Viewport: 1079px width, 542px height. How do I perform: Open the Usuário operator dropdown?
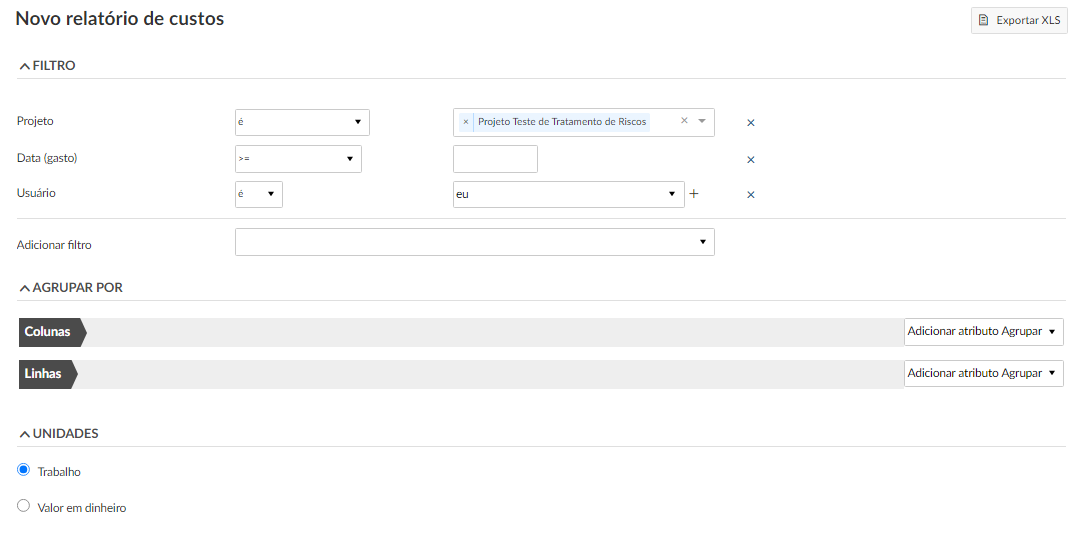tap(259, 194)
